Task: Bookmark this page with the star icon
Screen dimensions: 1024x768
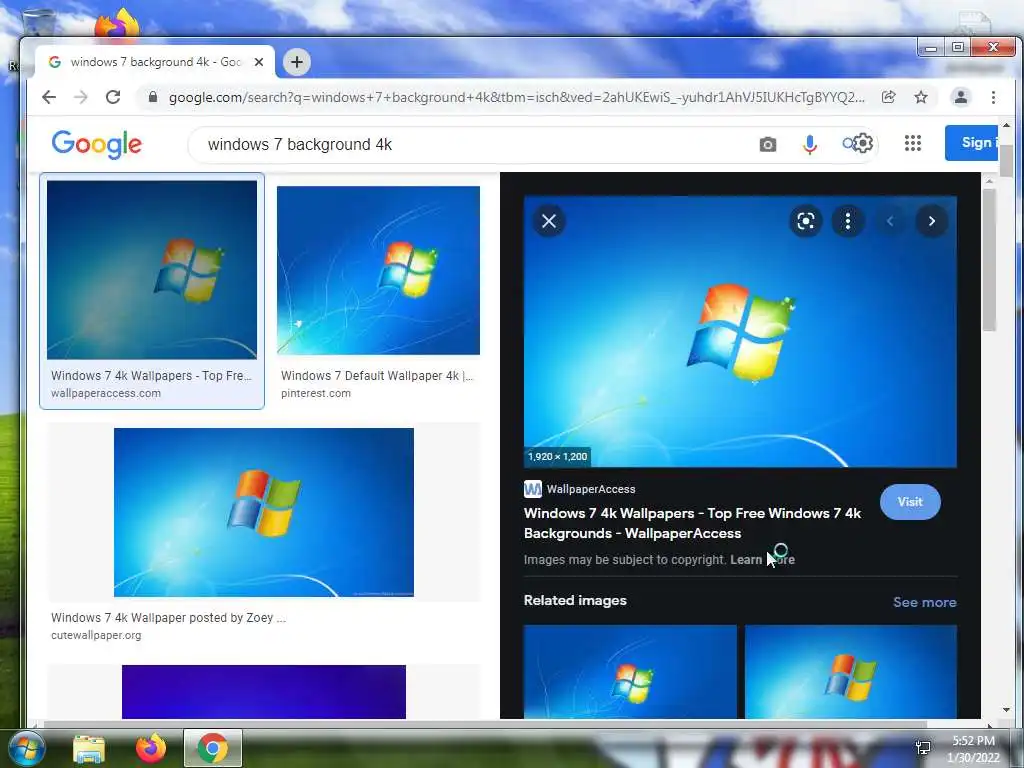Action: (921, 97)
